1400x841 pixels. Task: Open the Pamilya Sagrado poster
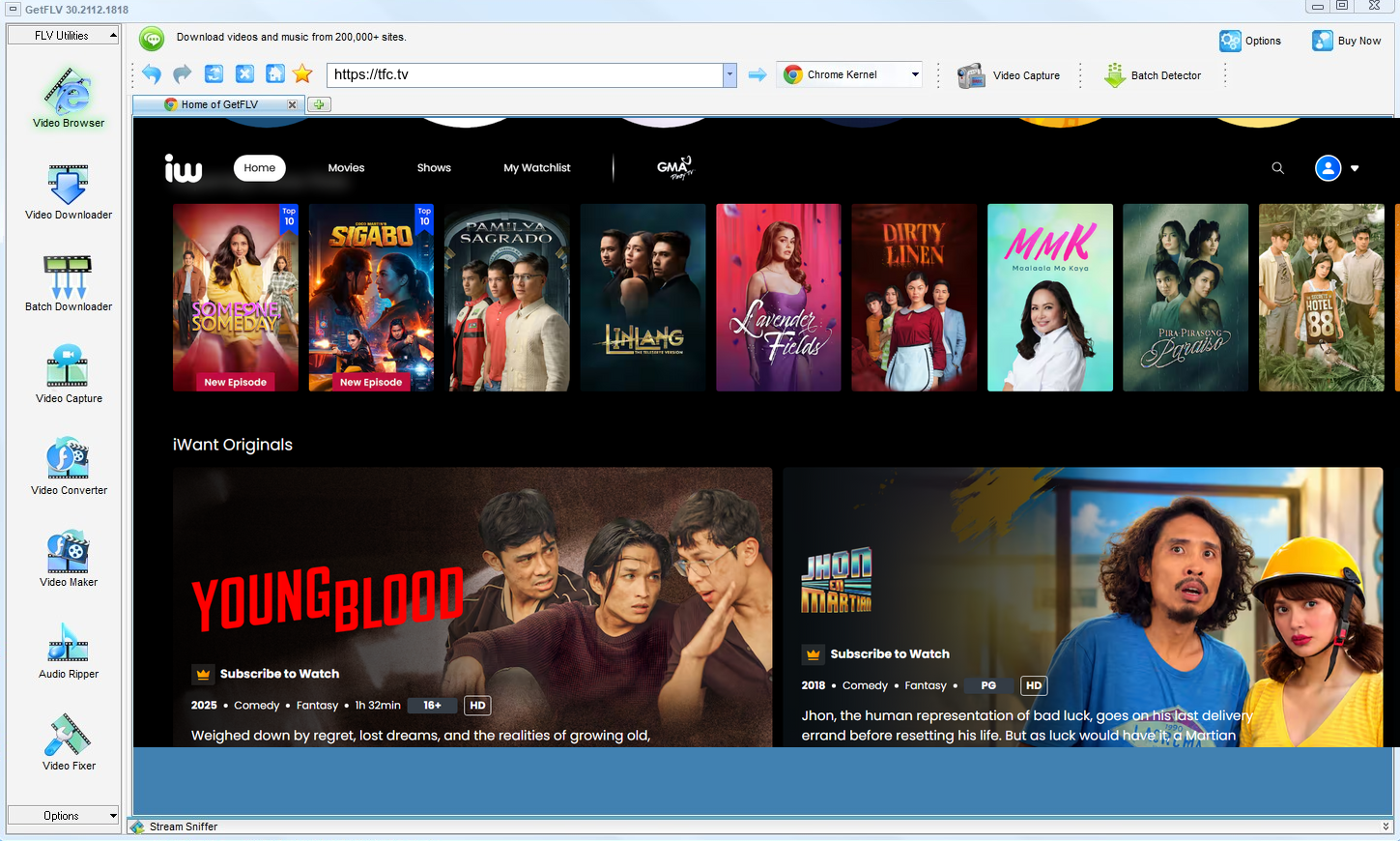coord(507,298)
